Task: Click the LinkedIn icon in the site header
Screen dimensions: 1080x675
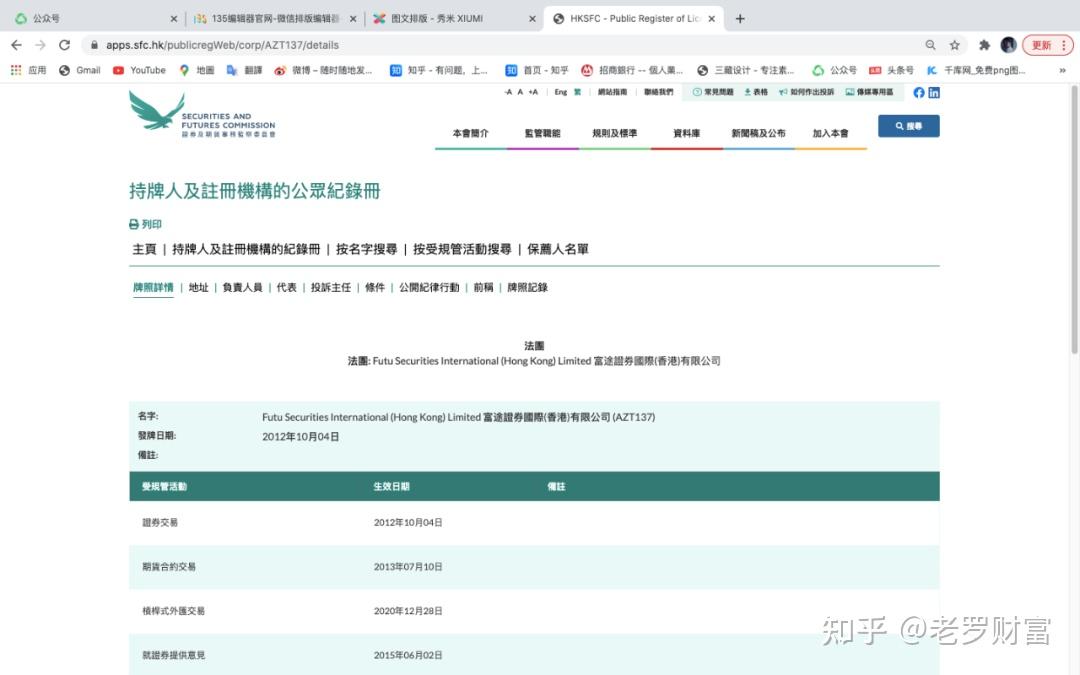Action: click(933, 92)
